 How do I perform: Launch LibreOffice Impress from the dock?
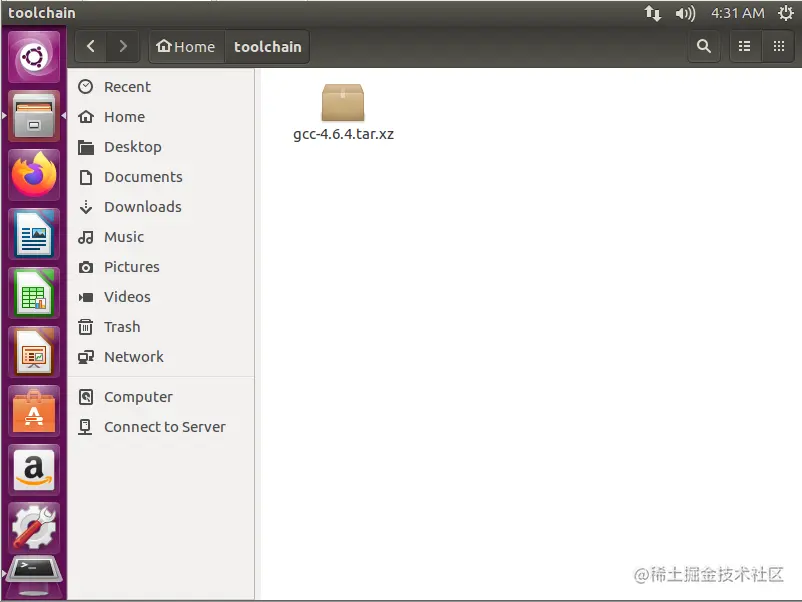[34, 352]
